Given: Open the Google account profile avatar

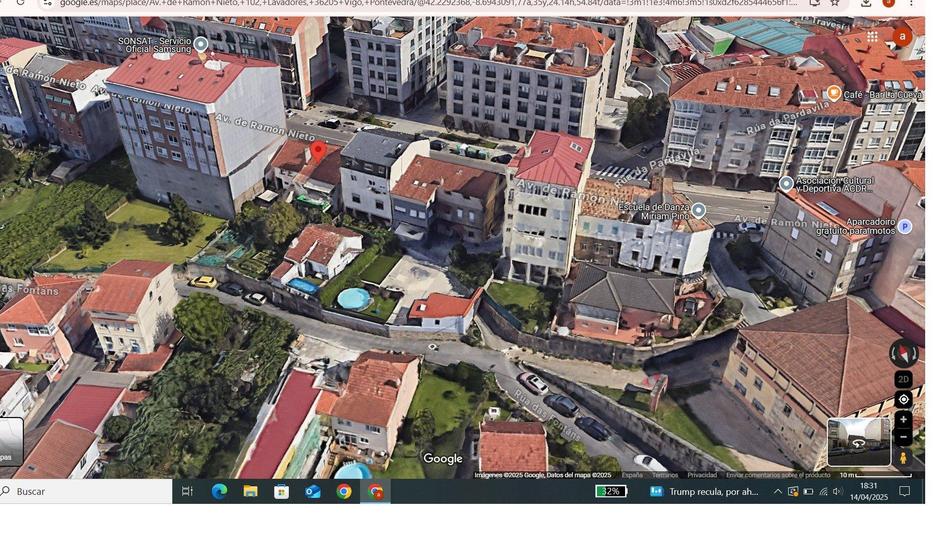Looking at the screenshot, I should pyautogui.click(x=903, y=36).
